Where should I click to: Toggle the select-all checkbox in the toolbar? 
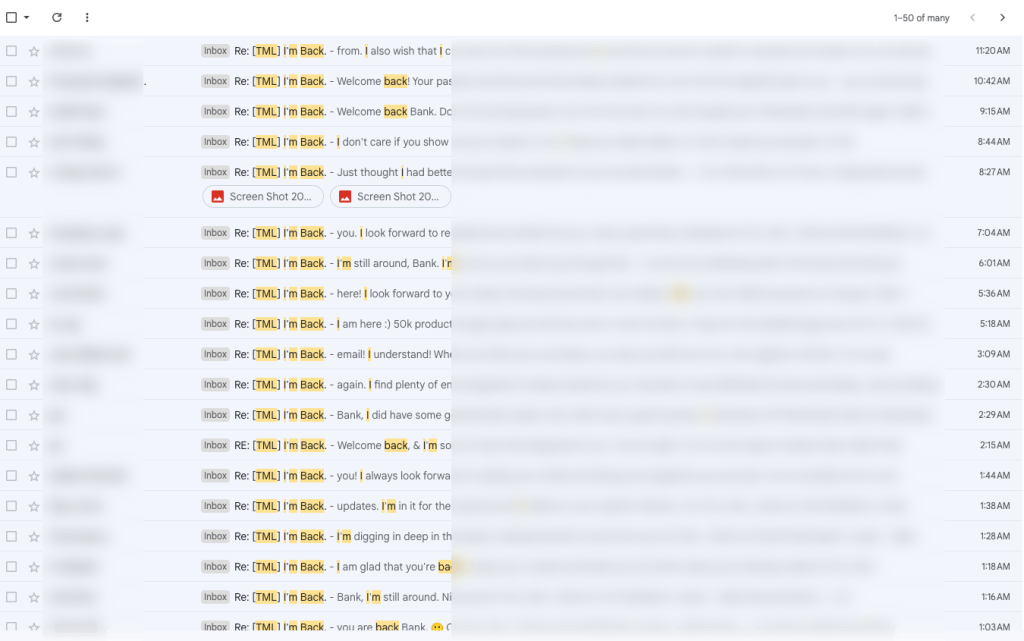12,18
